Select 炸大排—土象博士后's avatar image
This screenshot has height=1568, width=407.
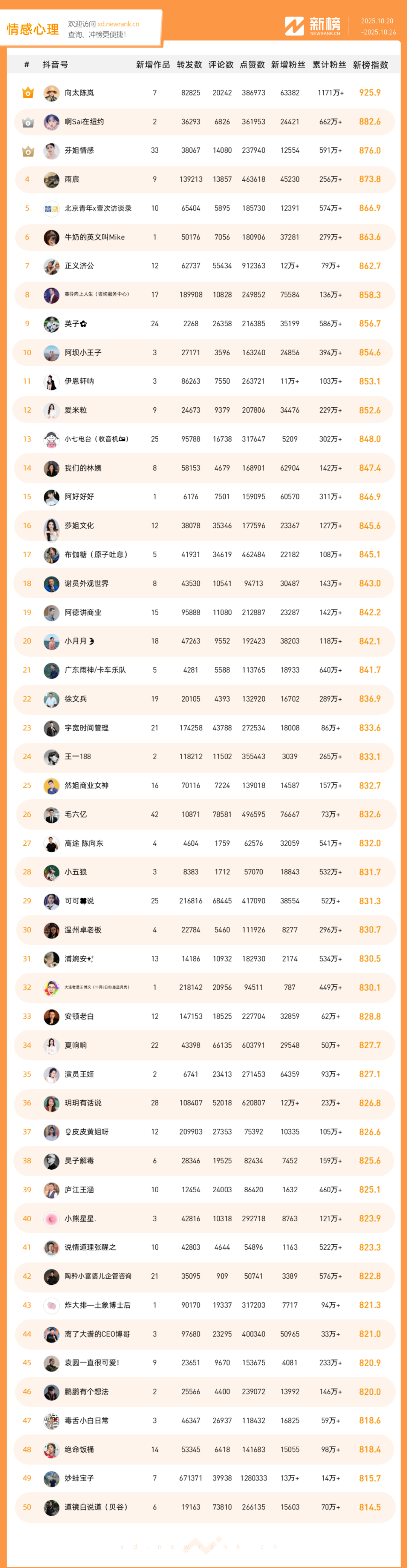(x=52, y=1305)
